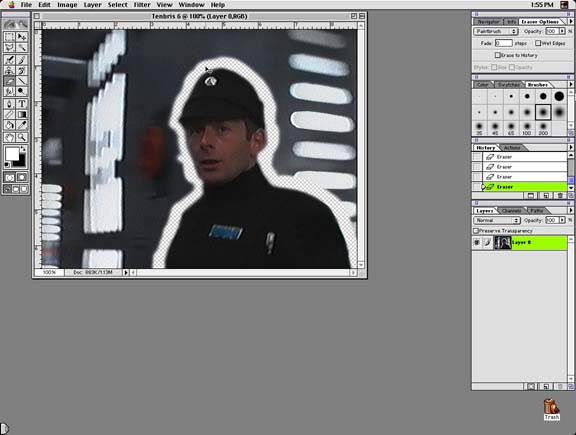
Task: Select the Paintbrush tool in toolbox
Action: pos(22,60)
